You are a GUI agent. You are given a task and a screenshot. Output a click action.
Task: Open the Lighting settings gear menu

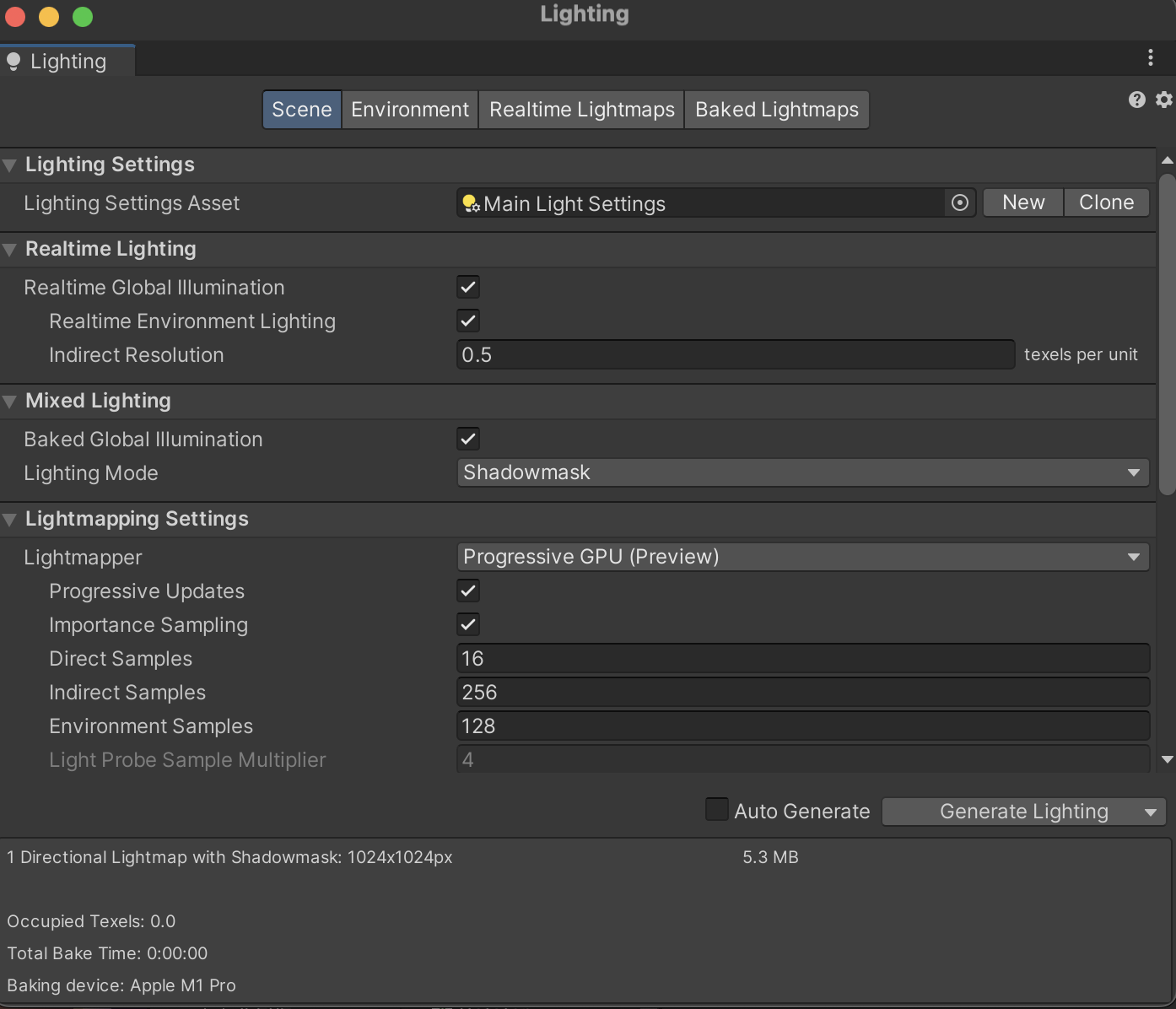pos(1164,100)
